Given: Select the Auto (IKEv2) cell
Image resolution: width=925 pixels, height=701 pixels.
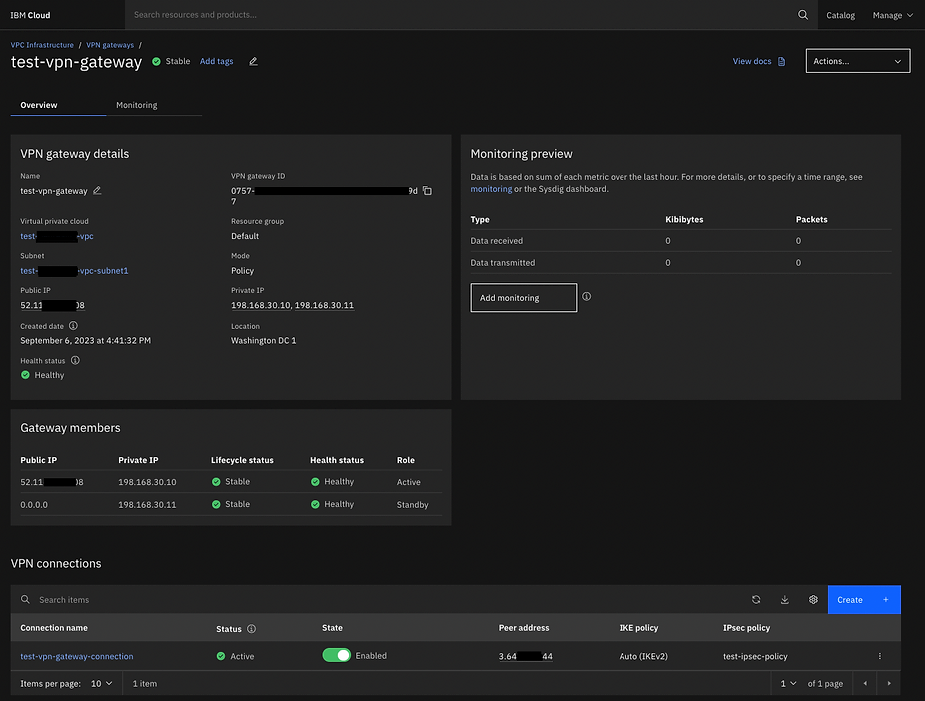Looking at the screenshot, I should pyautogui.click(x=644, y=656).
